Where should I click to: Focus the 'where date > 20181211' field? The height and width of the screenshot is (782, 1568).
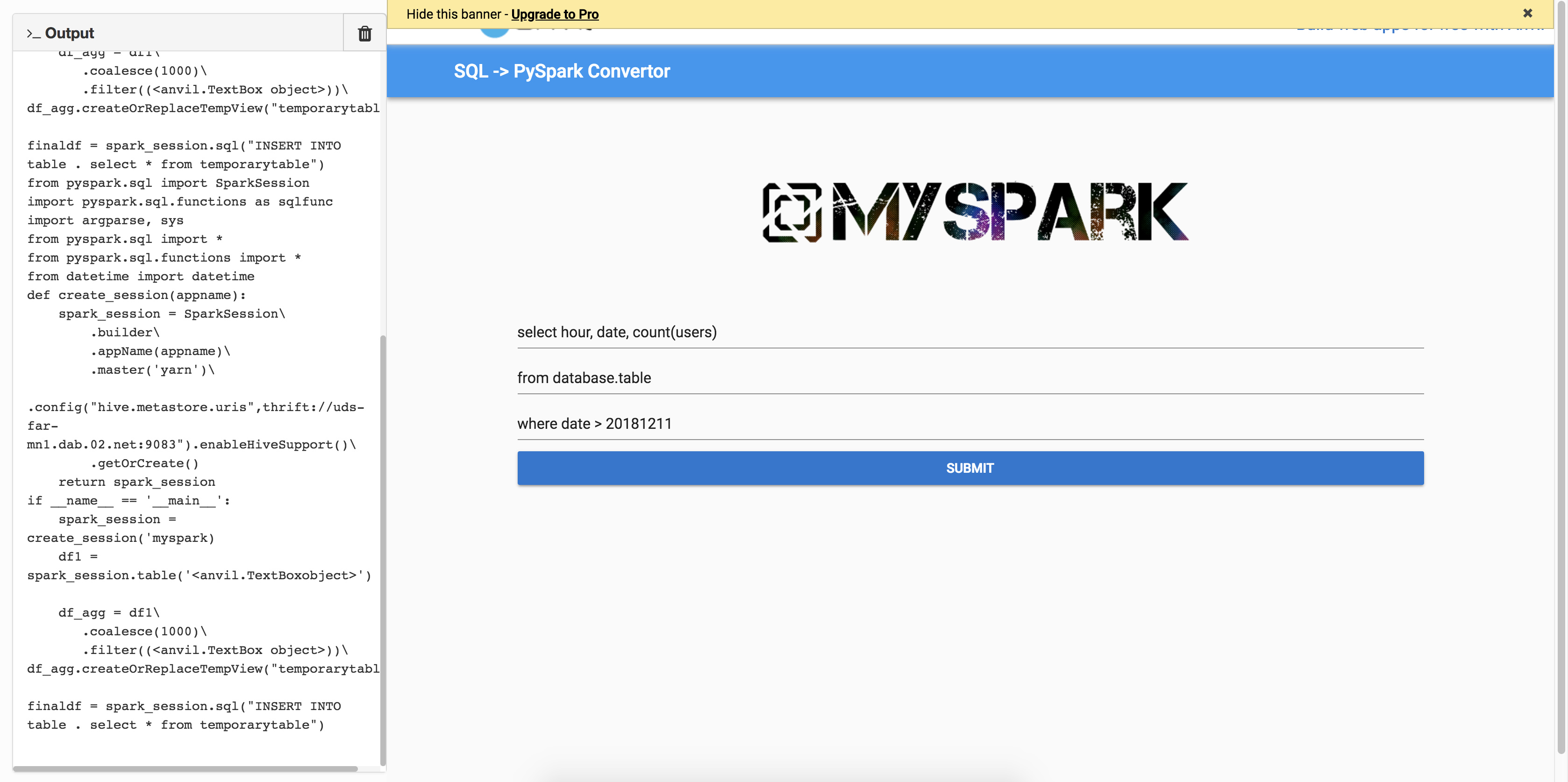970,424
